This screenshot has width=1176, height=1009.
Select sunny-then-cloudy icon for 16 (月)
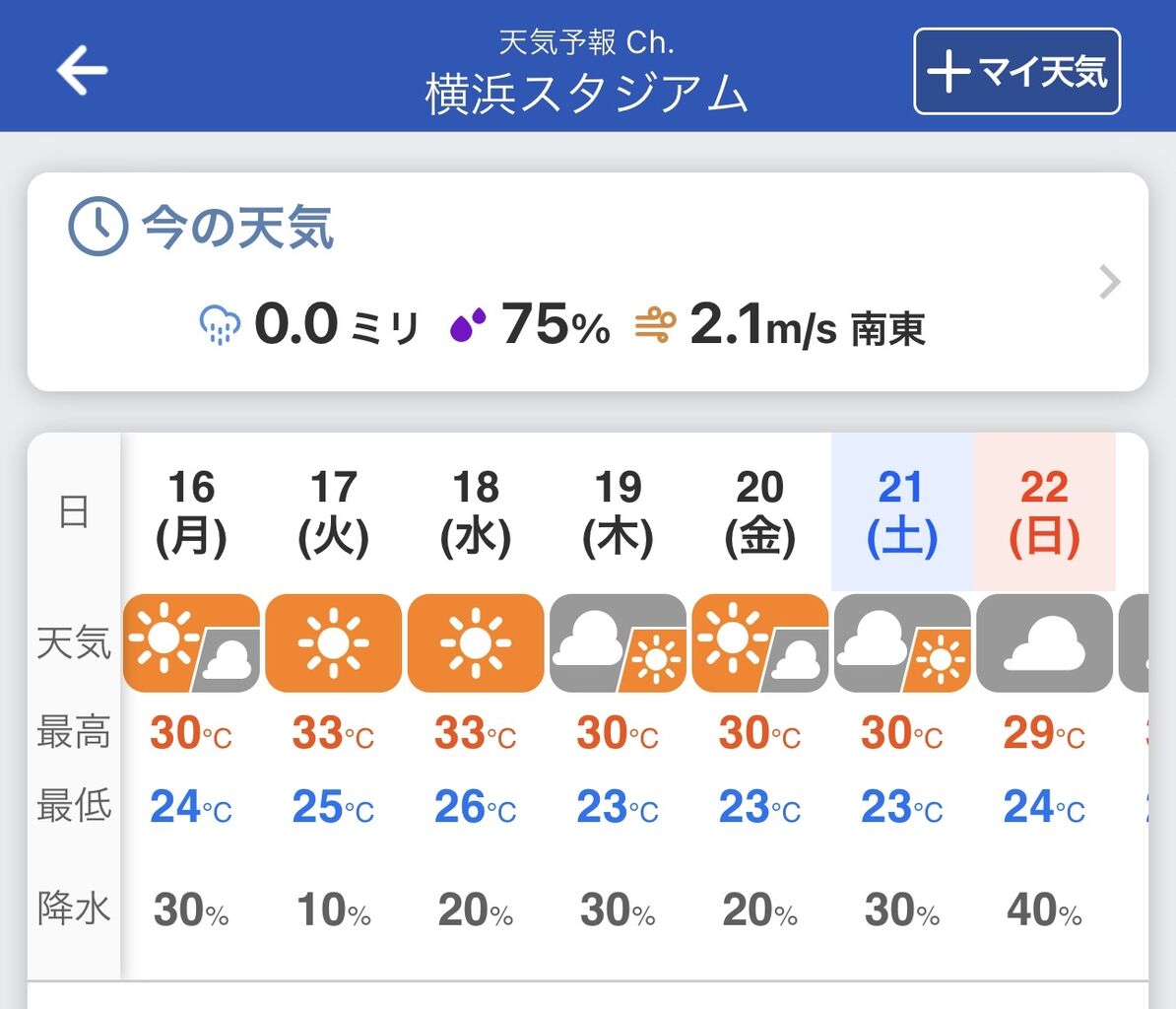191,642
